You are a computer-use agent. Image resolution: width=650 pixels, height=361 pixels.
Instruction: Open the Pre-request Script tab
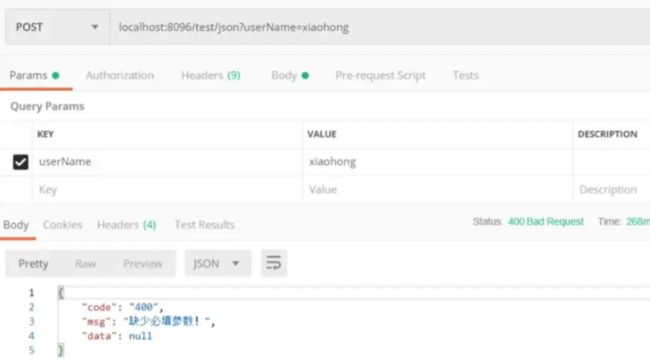[380, 75]
